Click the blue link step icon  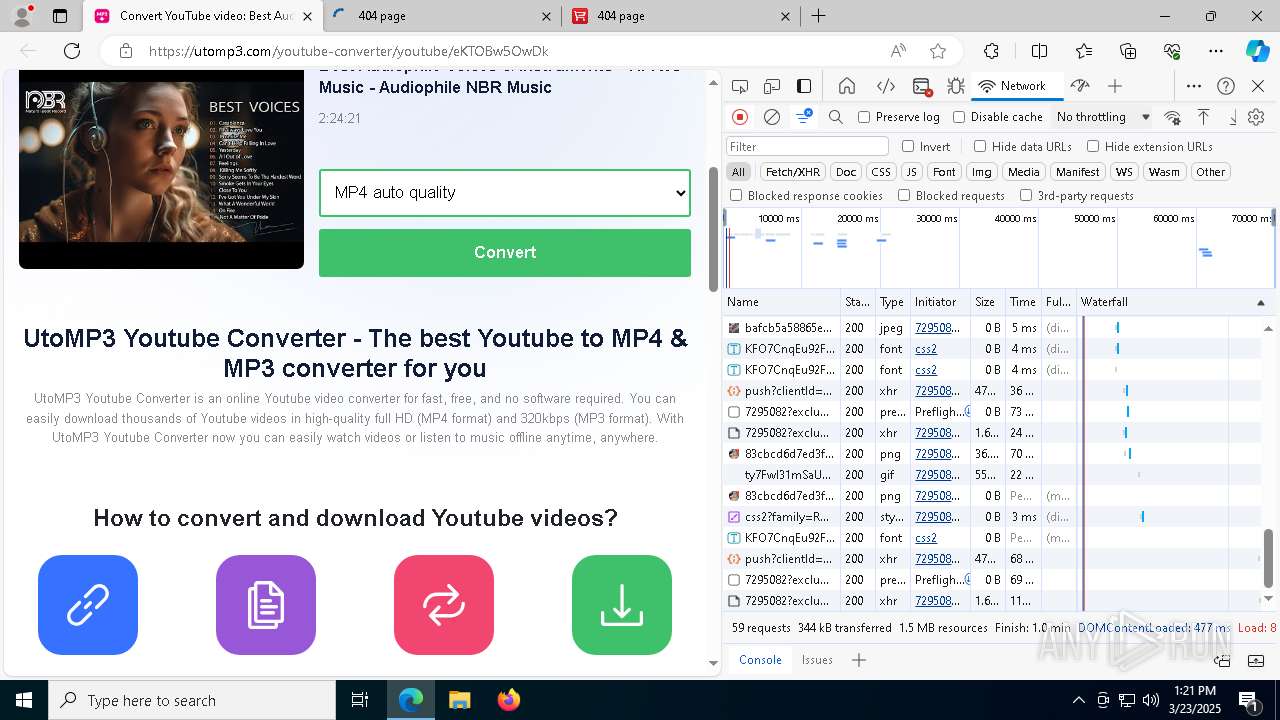(x=88, y=605)
